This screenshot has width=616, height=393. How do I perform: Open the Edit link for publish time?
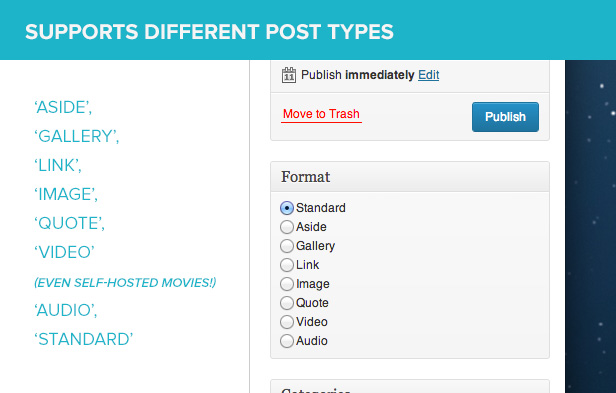pos(429,75)
